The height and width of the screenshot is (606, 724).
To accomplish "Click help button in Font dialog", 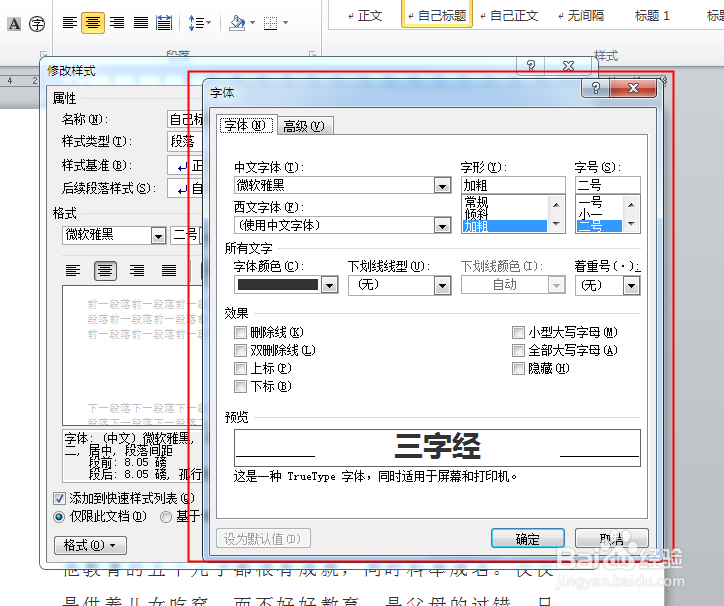I will pyautogui.click(x=596, y=88).
